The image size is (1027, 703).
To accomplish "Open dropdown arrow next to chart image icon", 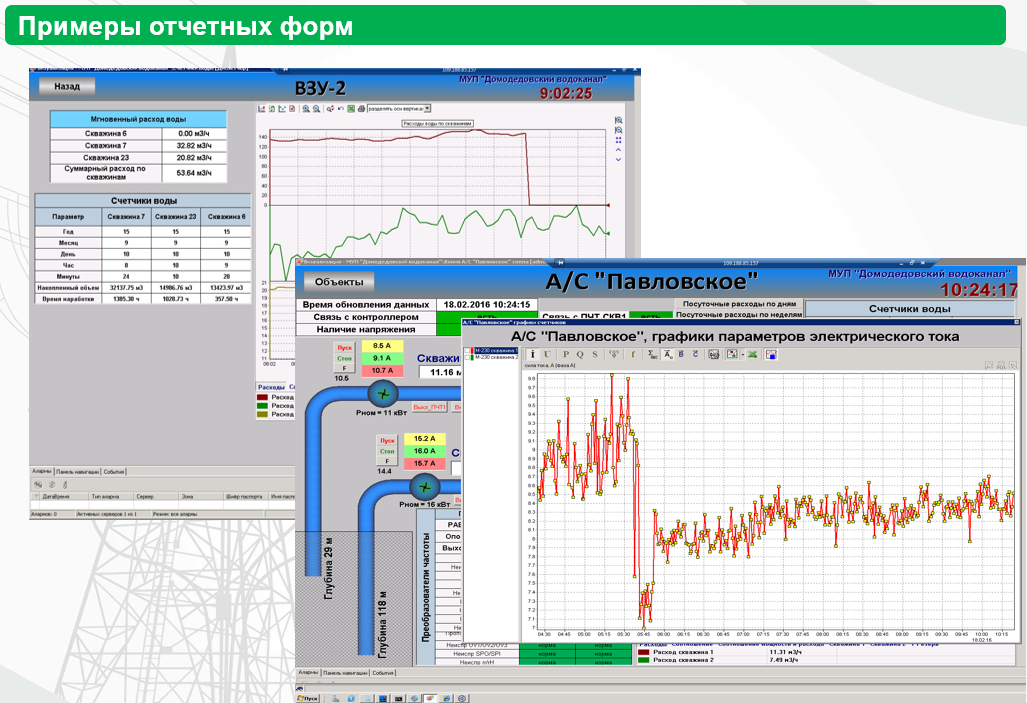I will [743, 354].
